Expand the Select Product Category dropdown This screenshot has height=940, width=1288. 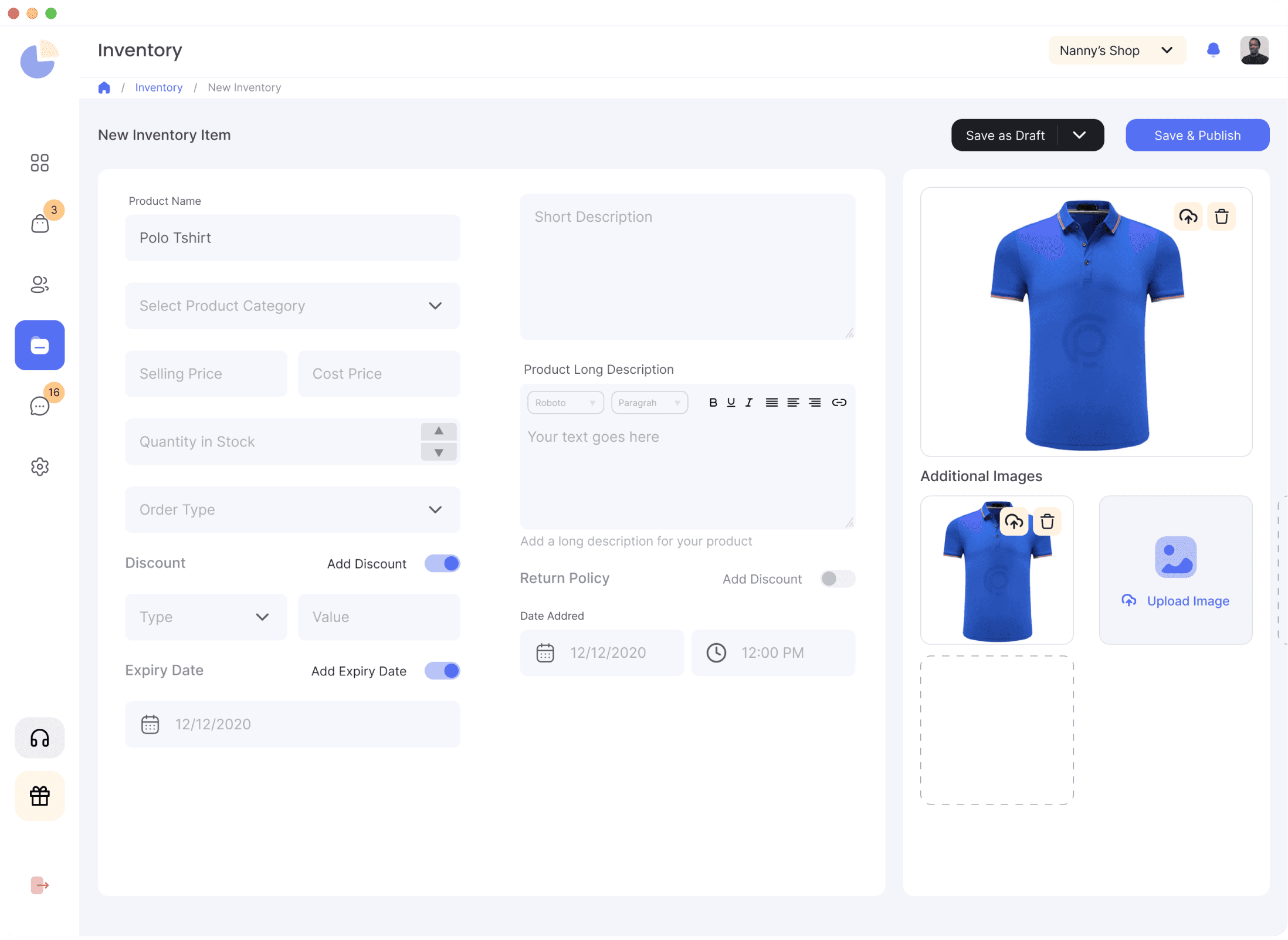tap(292, 306)
